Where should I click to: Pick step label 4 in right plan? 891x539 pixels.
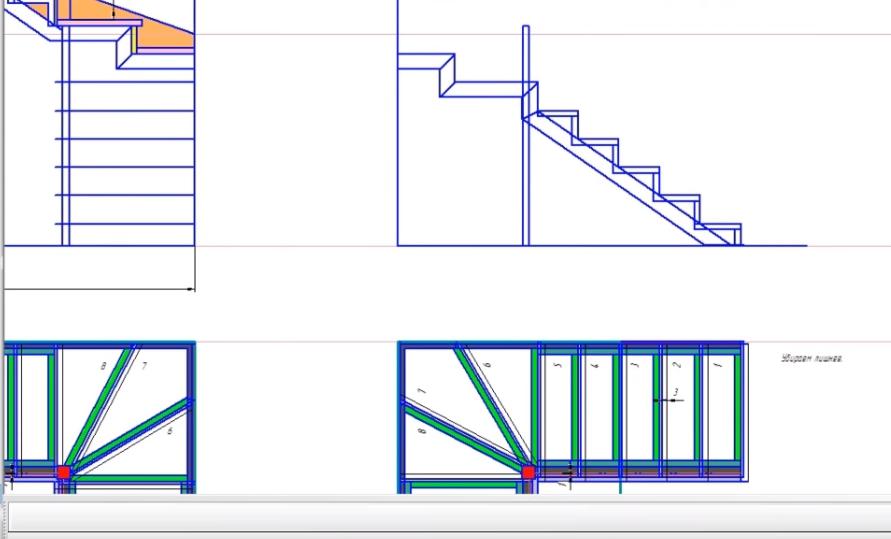pyautogui.click(x=597, y=366)
